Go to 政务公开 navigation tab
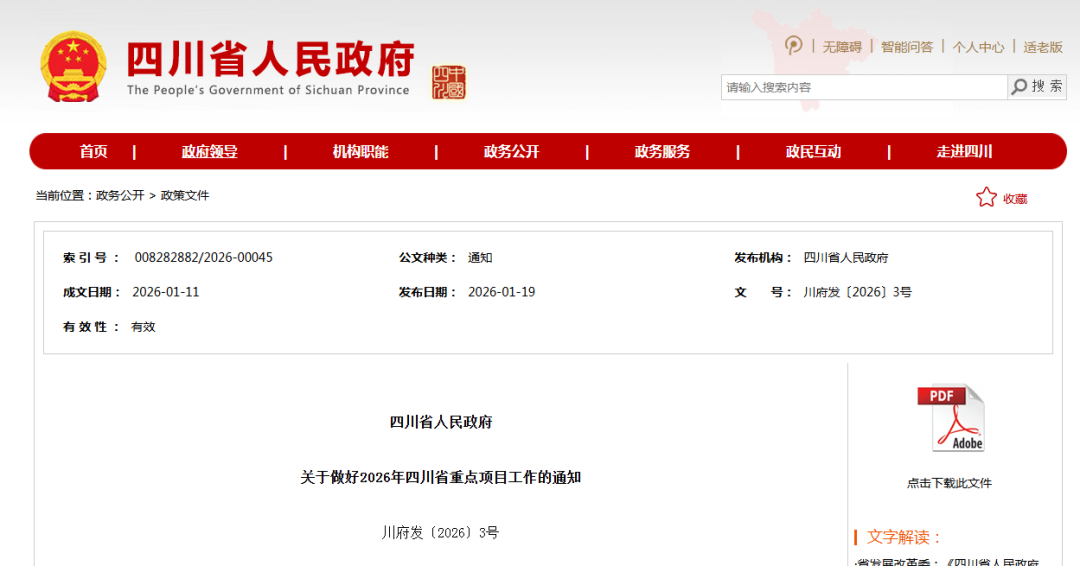The width and height of the screenshot is (1080, 566). (511, 152)
